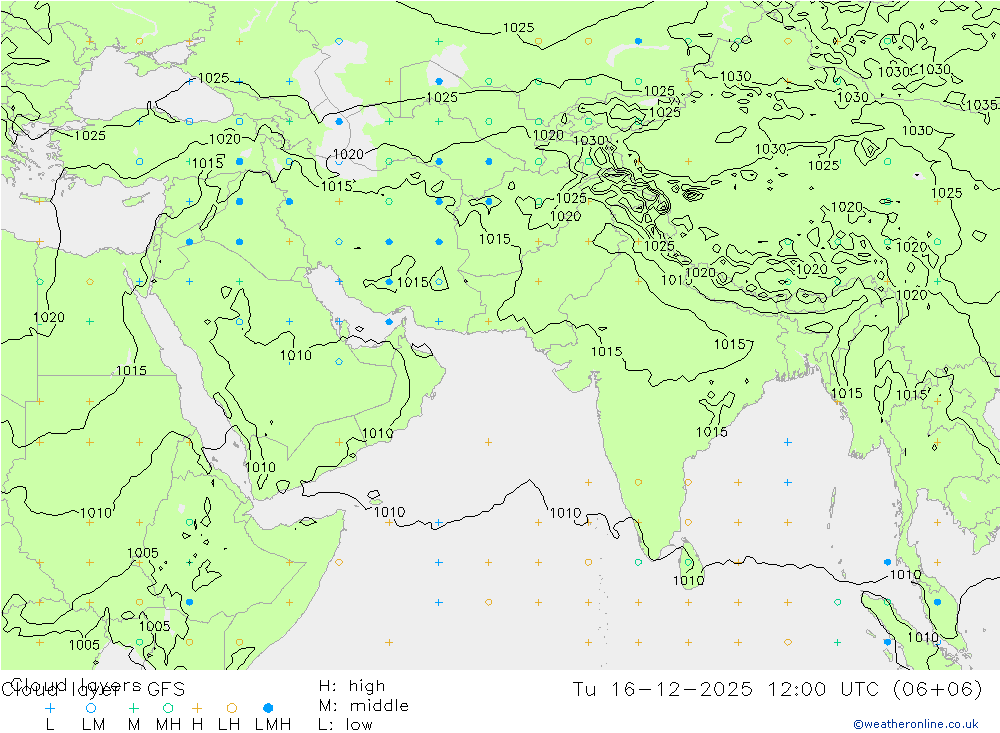Click the 'L: low' legend text
The height and width of the screenshot is (733, 1000).
[x=345, y=725]
